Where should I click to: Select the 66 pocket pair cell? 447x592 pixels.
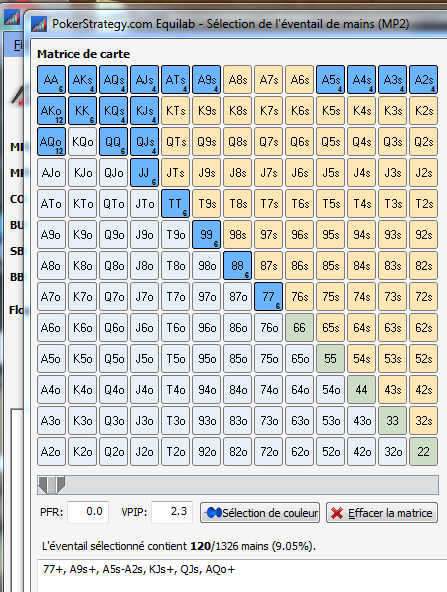tap(299, 327)
